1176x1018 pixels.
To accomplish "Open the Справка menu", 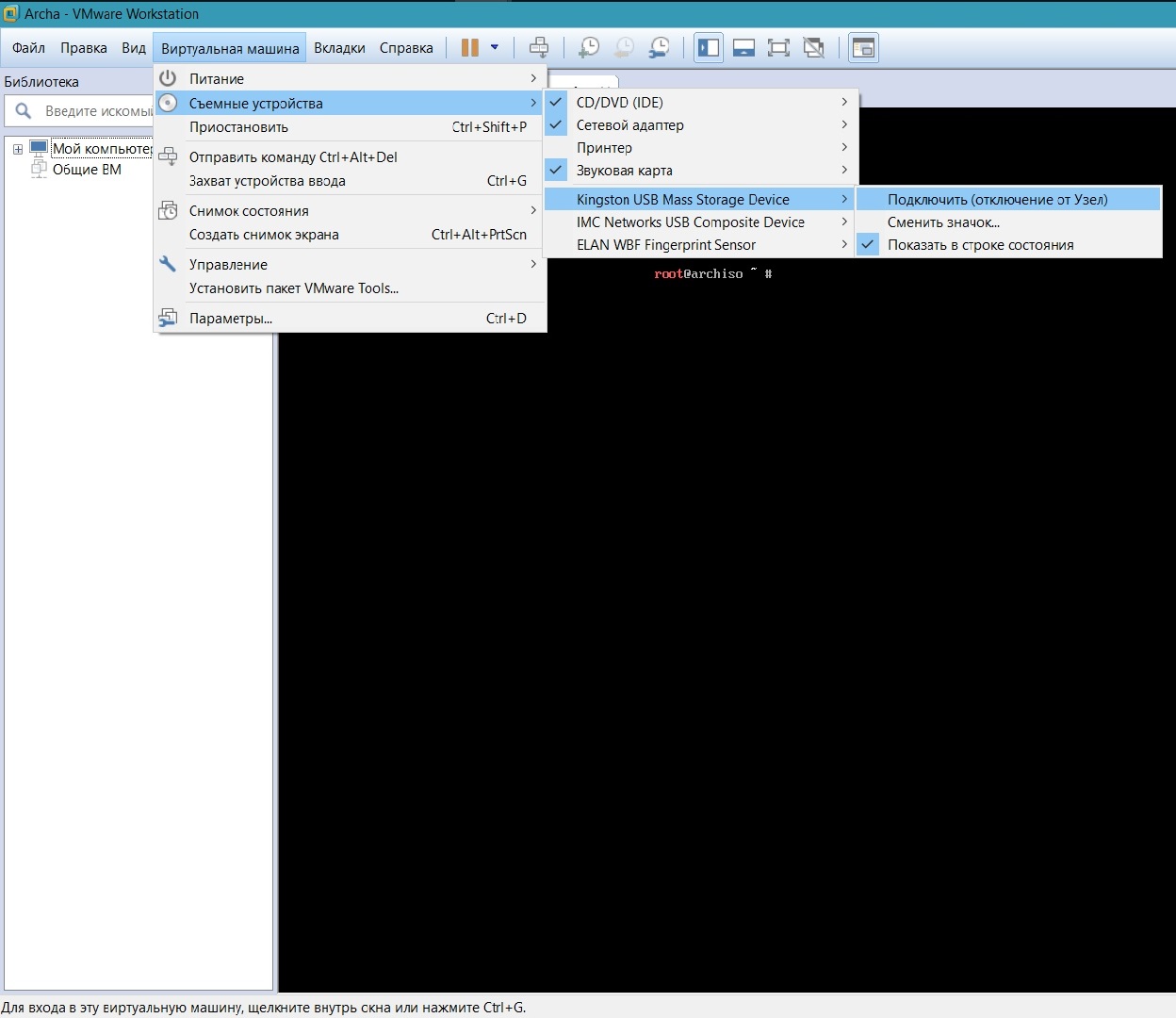I will [x=406, y=48].
